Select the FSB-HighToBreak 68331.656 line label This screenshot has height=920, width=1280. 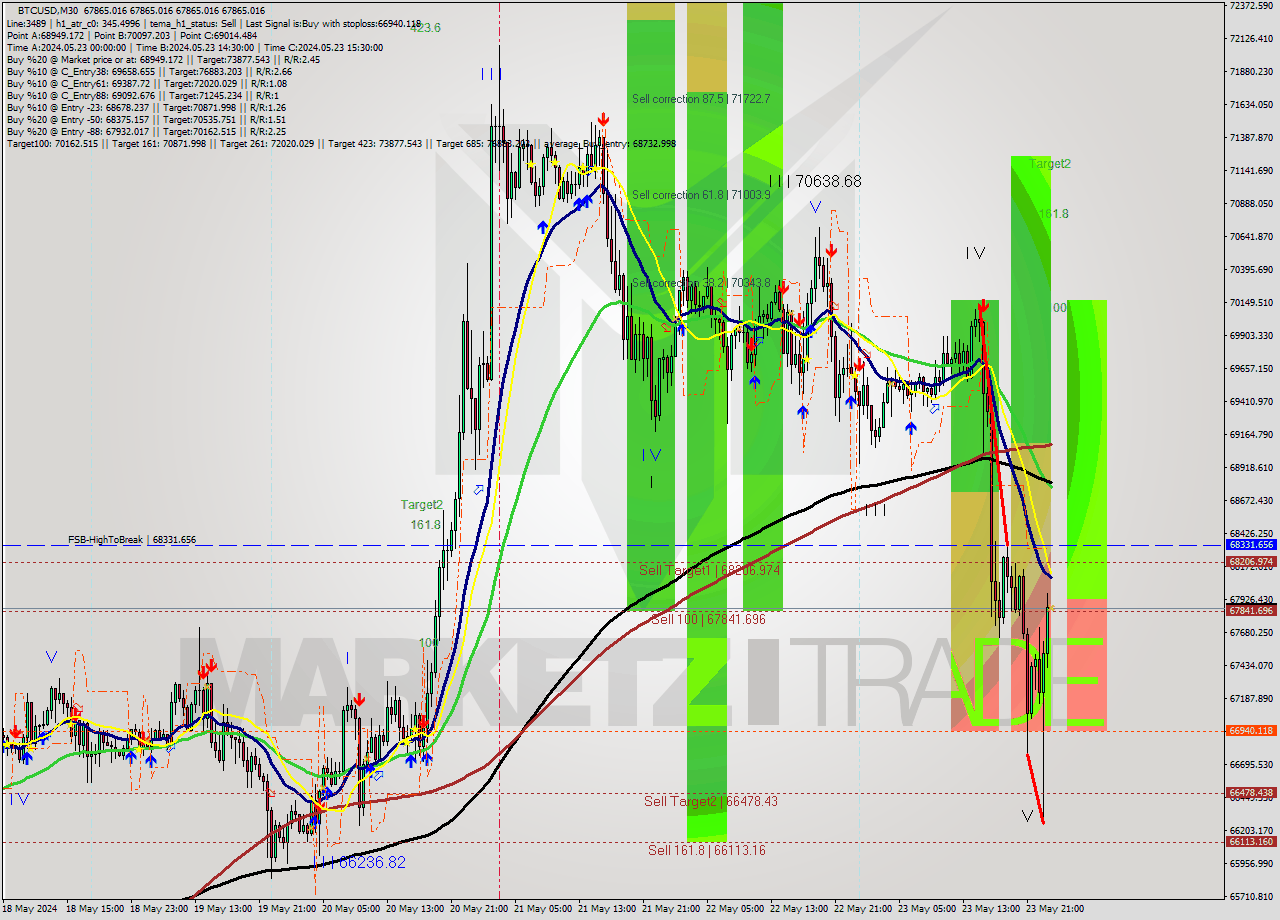click(x=132, y=540)
